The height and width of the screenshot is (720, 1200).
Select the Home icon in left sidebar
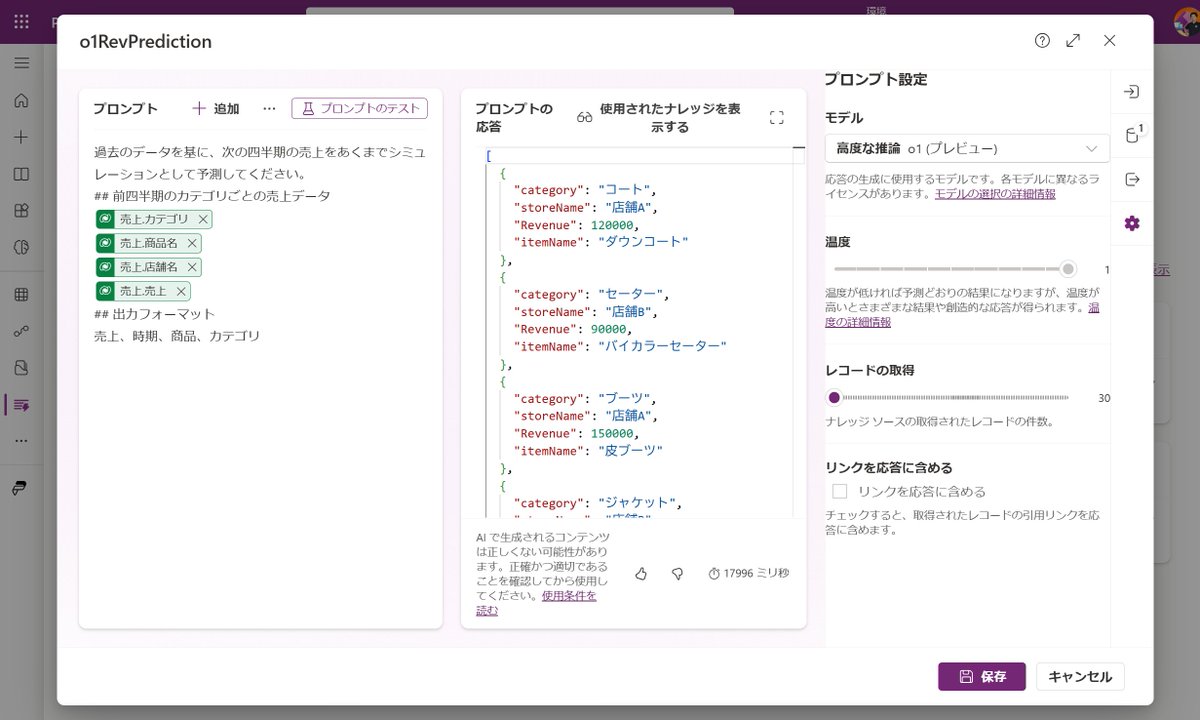click(21, 100)
